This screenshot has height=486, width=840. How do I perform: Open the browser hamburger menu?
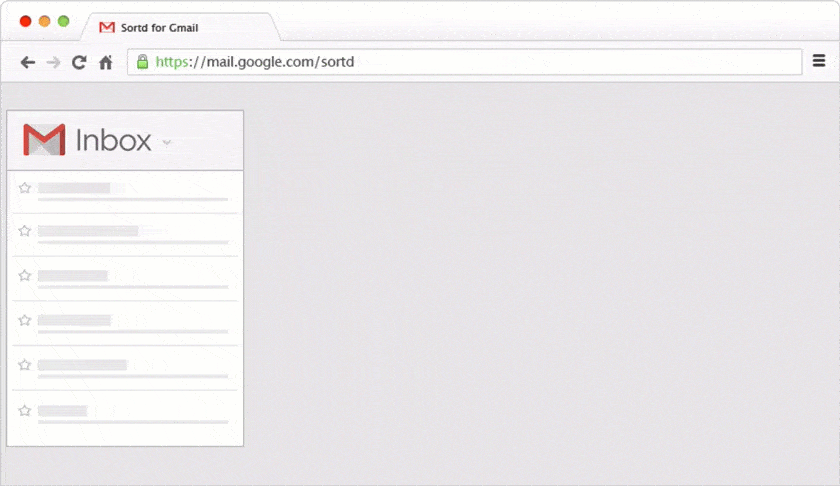coord(819,61)
